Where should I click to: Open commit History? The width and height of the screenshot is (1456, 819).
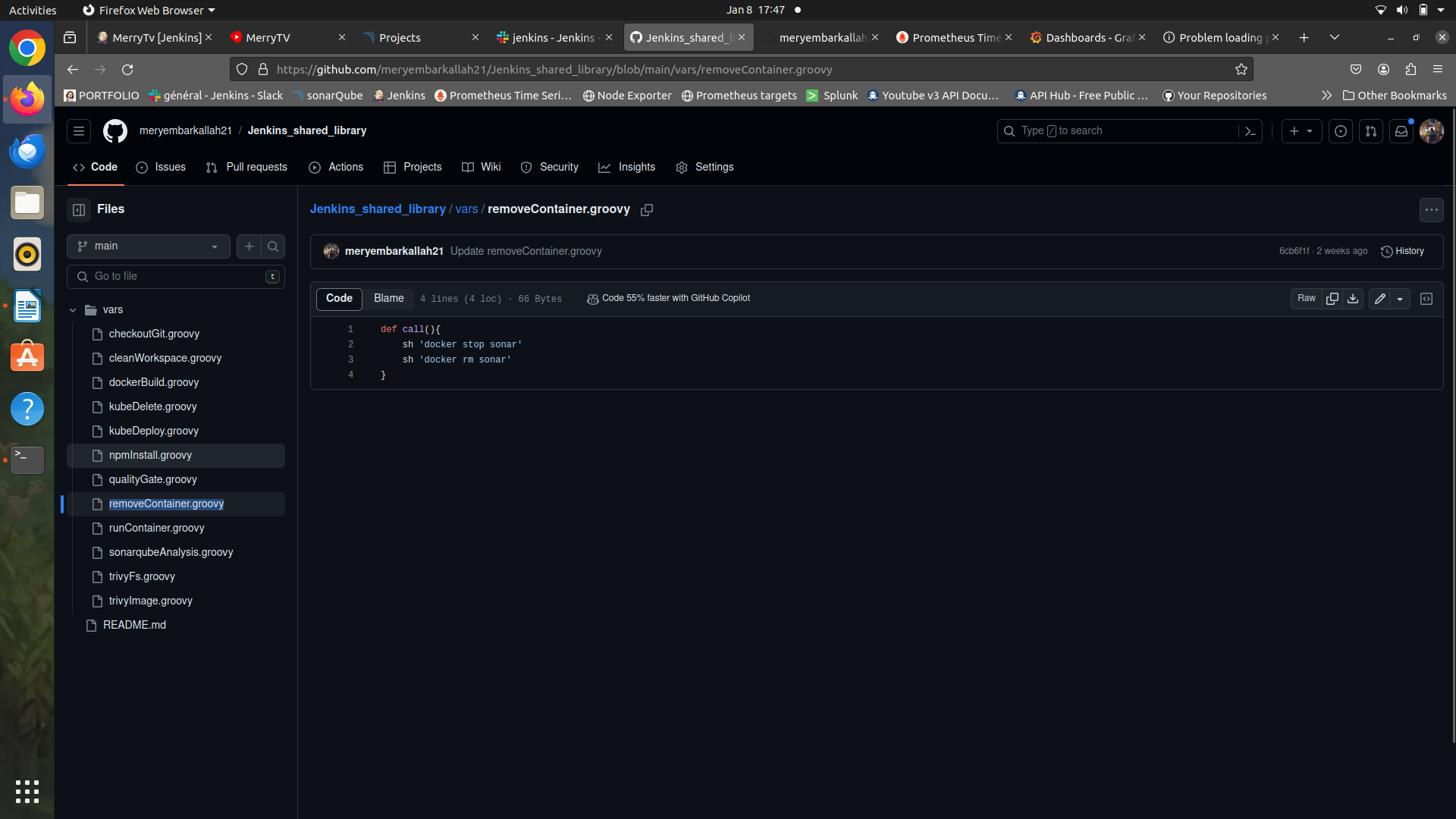point(1402,252)
